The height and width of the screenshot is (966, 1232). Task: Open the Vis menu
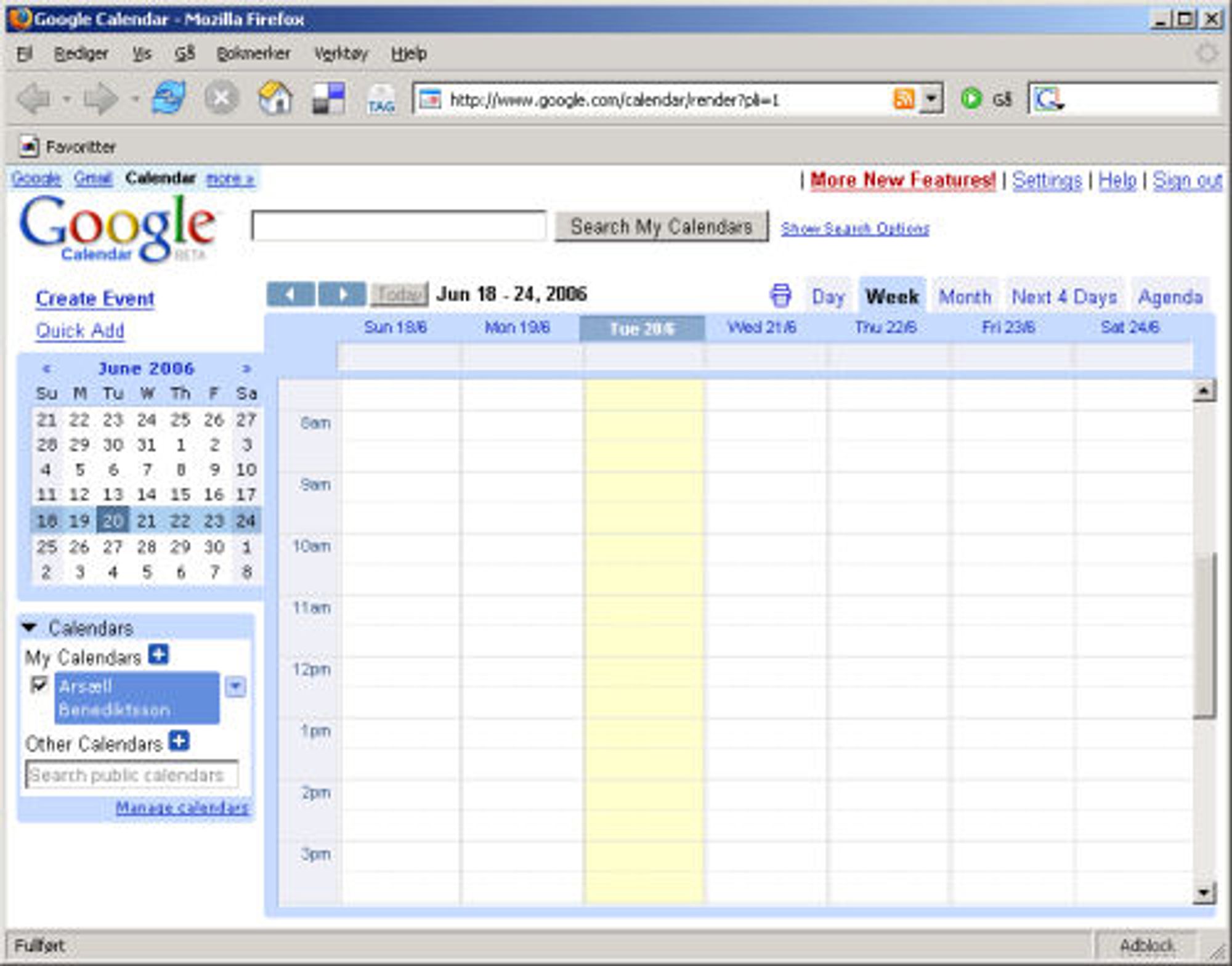click(x=142, y=54)
